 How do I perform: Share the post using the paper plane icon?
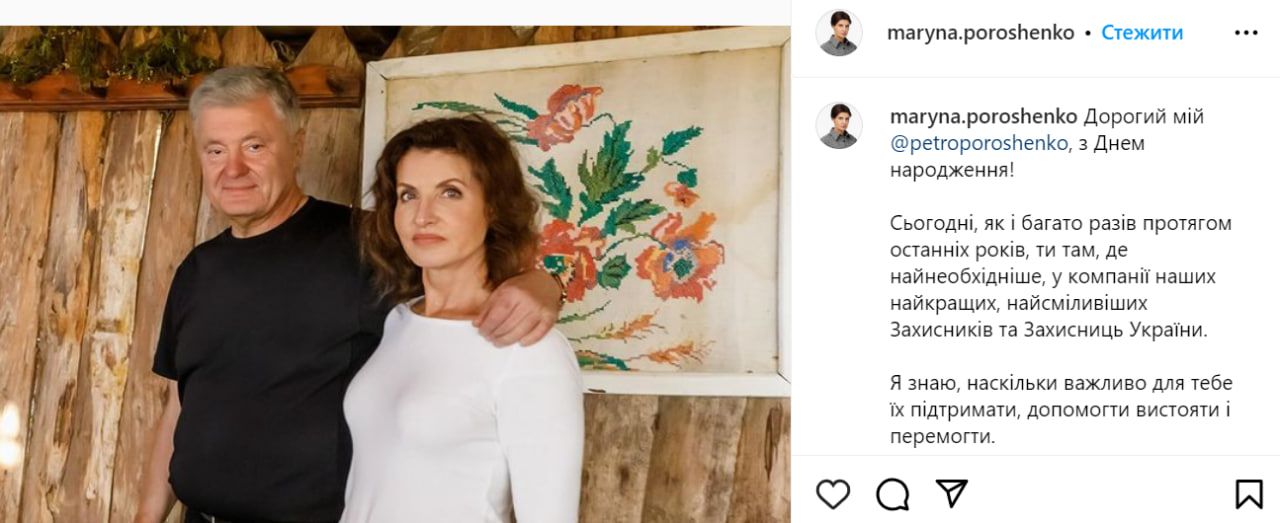(951, 493)
